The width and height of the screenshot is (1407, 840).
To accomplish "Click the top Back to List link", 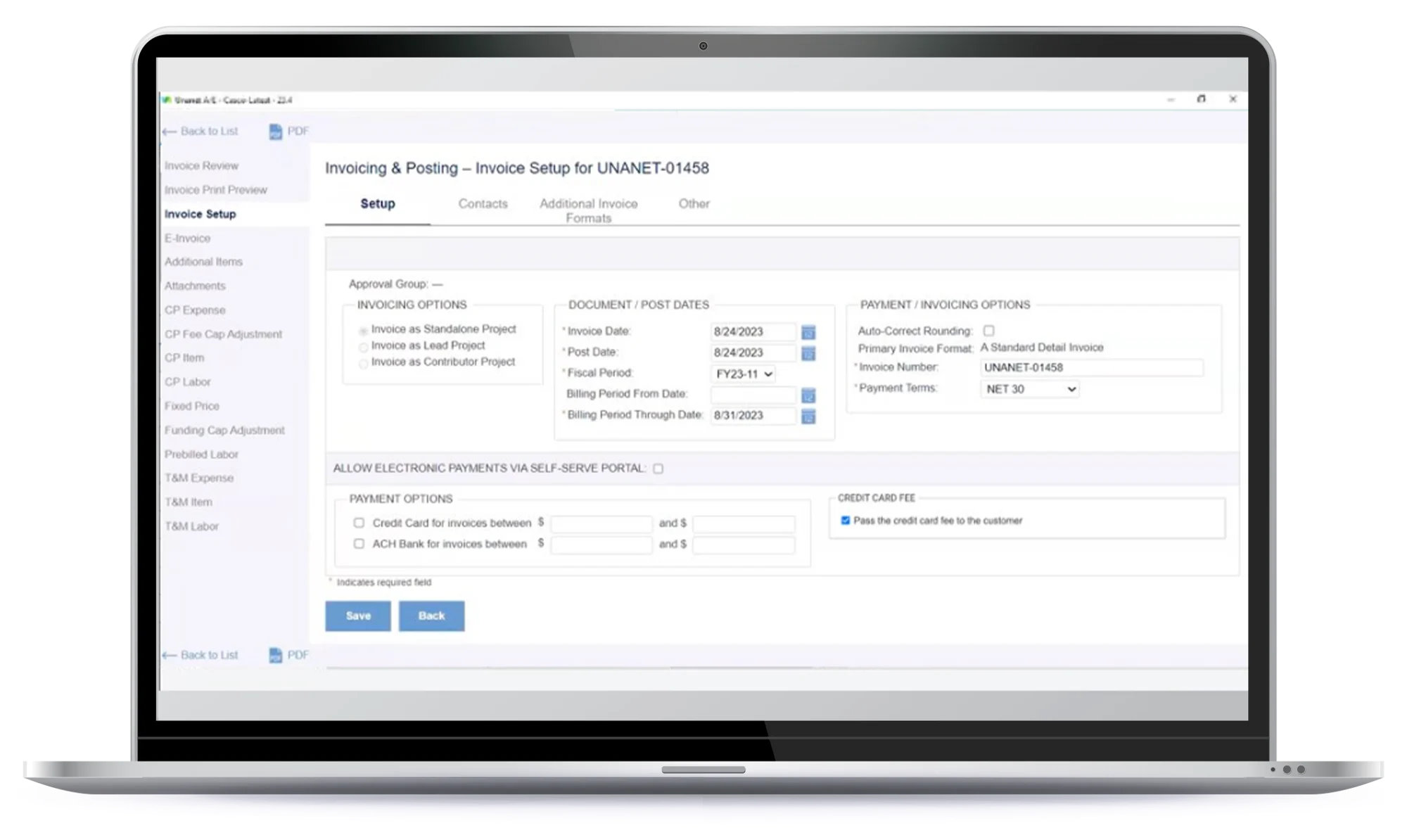I will (209, 132).
